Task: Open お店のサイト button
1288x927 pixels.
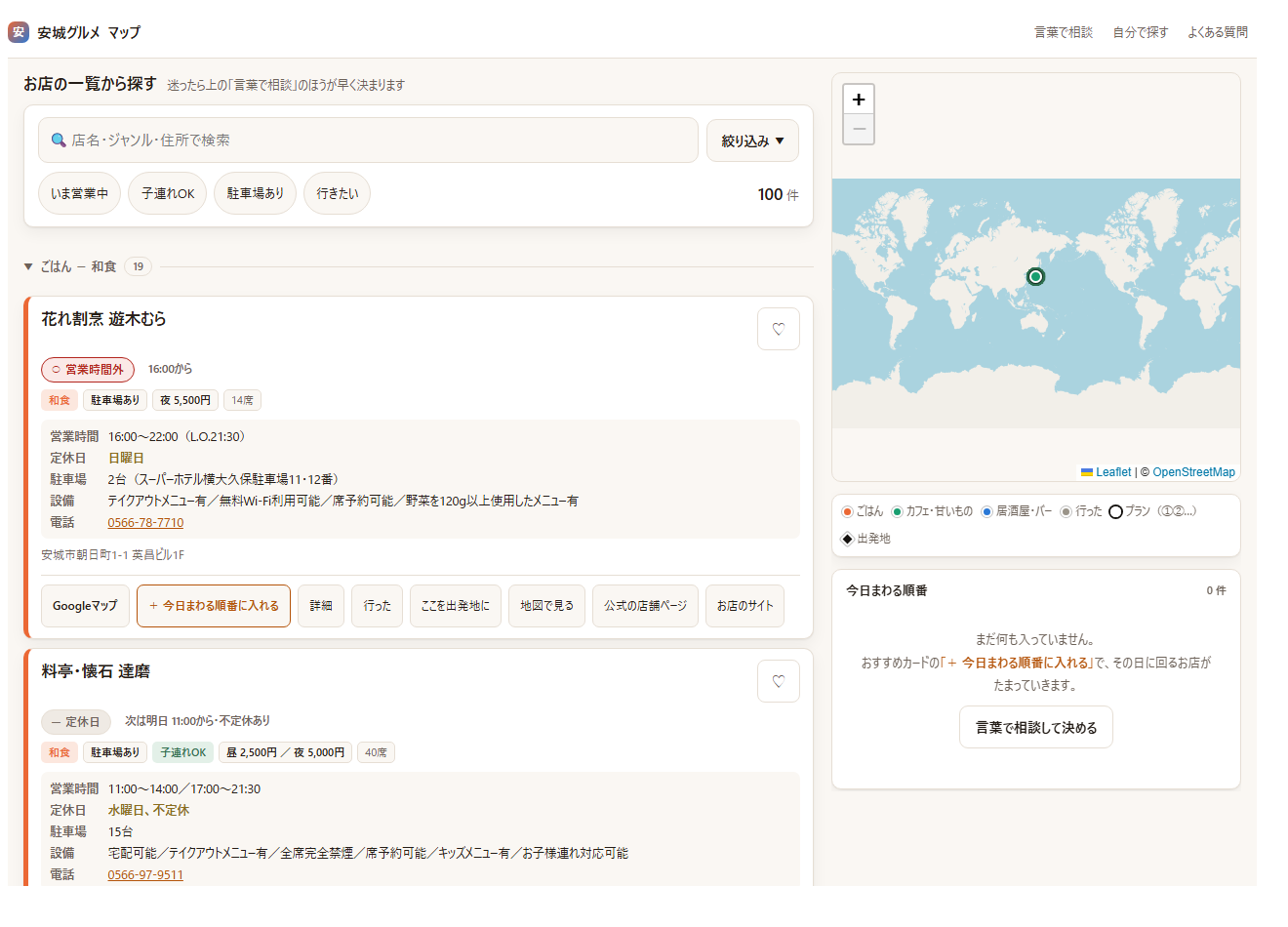Action: coord(745,606)
